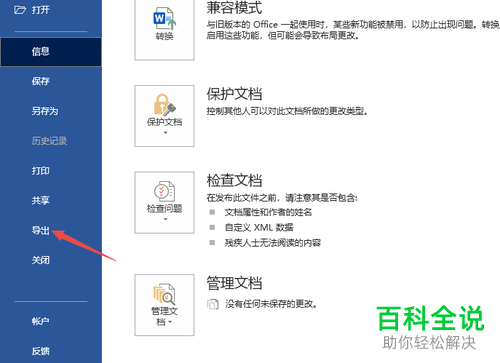Click the 检查文档 section heading

pos(234,180)
